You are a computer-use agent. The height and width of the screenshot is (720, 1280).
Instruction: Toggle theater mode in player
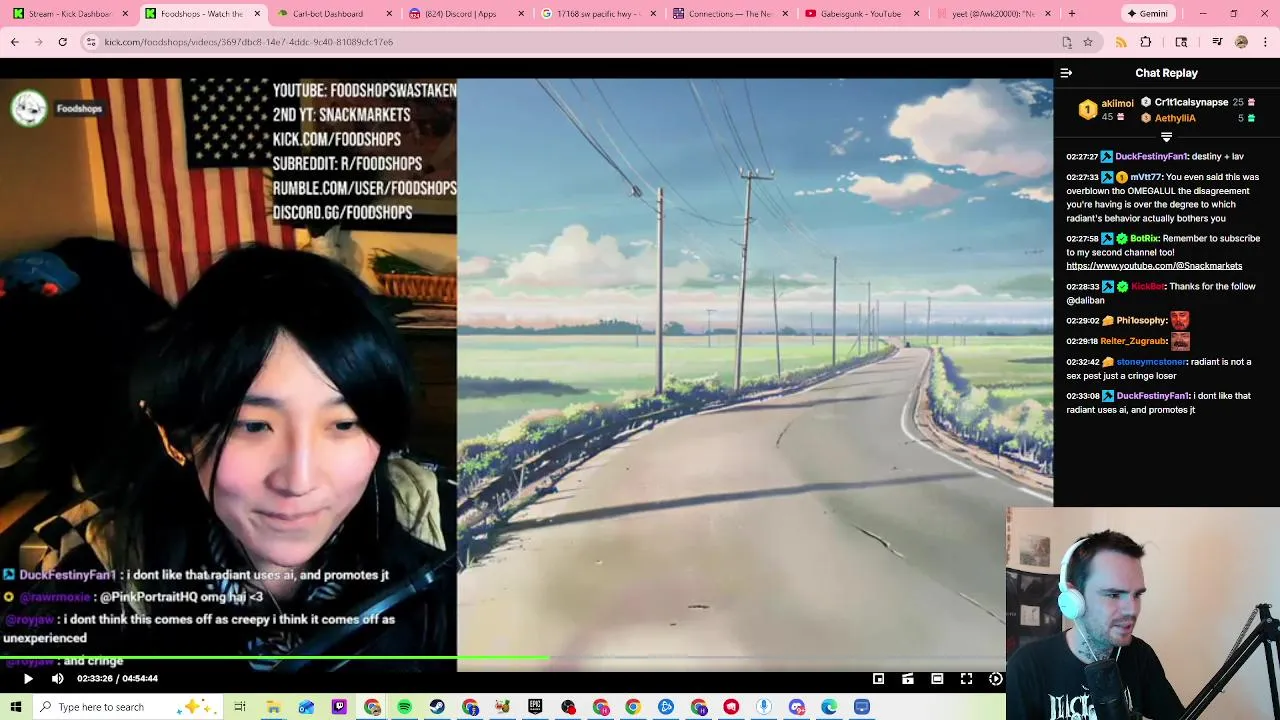[x=937, y=678]
